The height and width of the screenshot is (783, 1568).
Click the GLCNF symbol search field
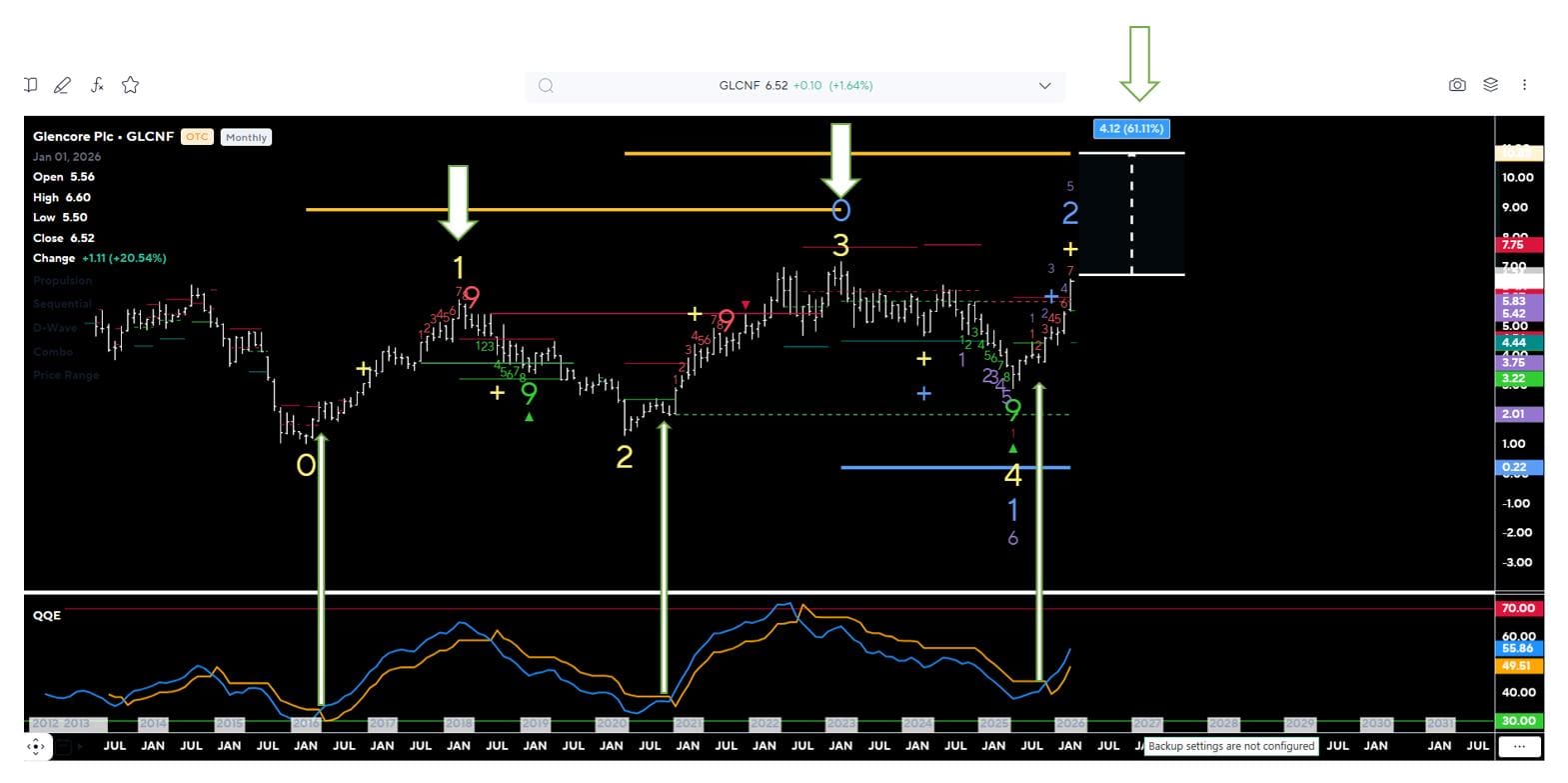pos(794,86)
